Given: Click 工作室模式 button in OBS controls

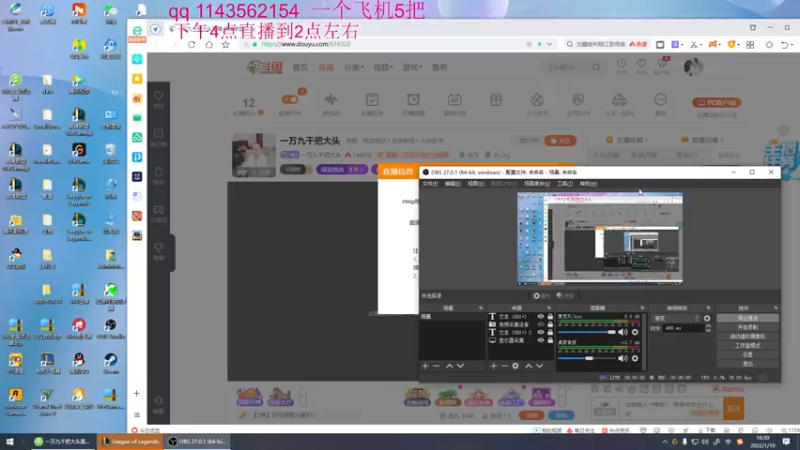Looking at the screenshot, I should point(747,345).
